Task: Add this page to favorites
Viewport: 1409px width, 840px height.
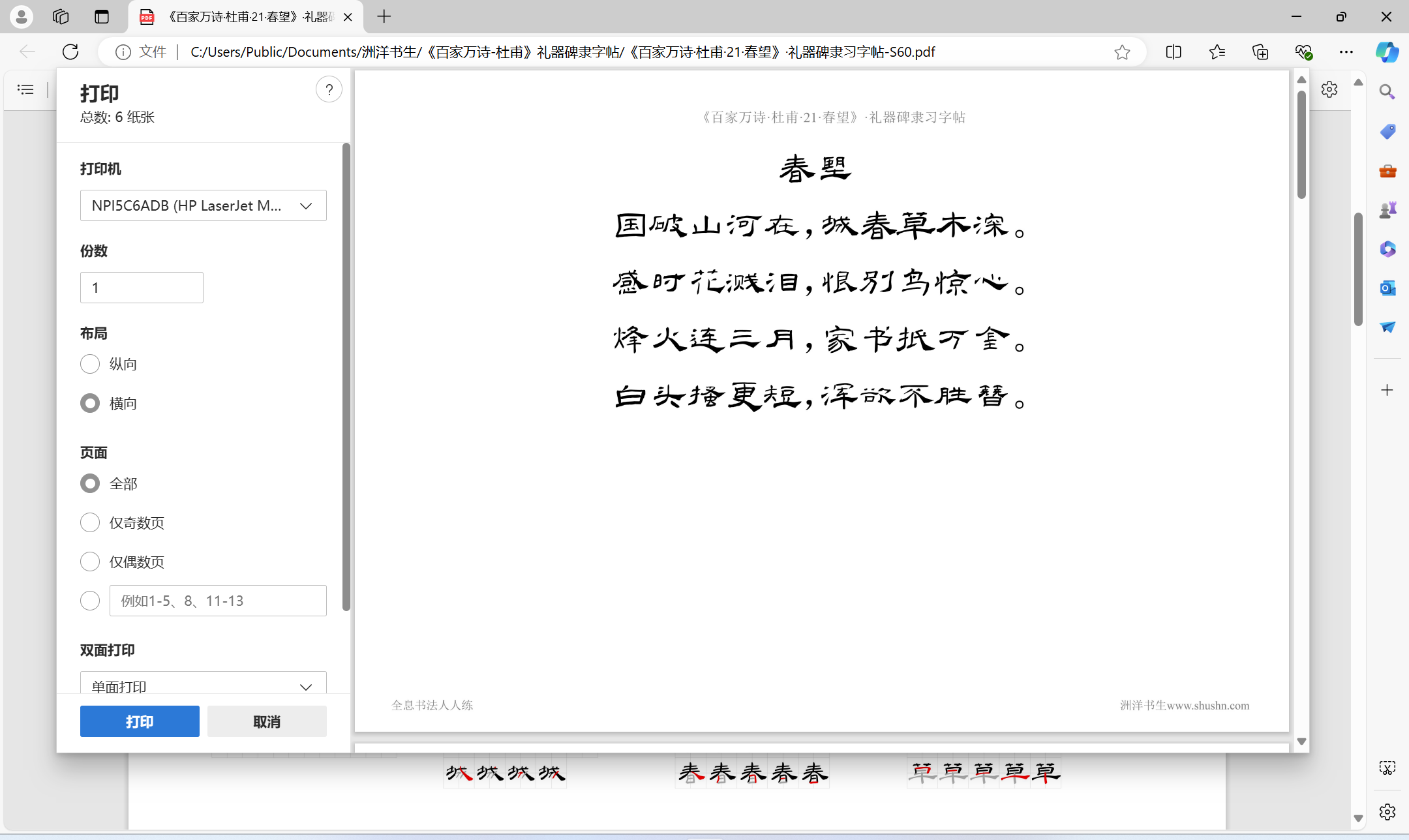Action: [1122, 52]
